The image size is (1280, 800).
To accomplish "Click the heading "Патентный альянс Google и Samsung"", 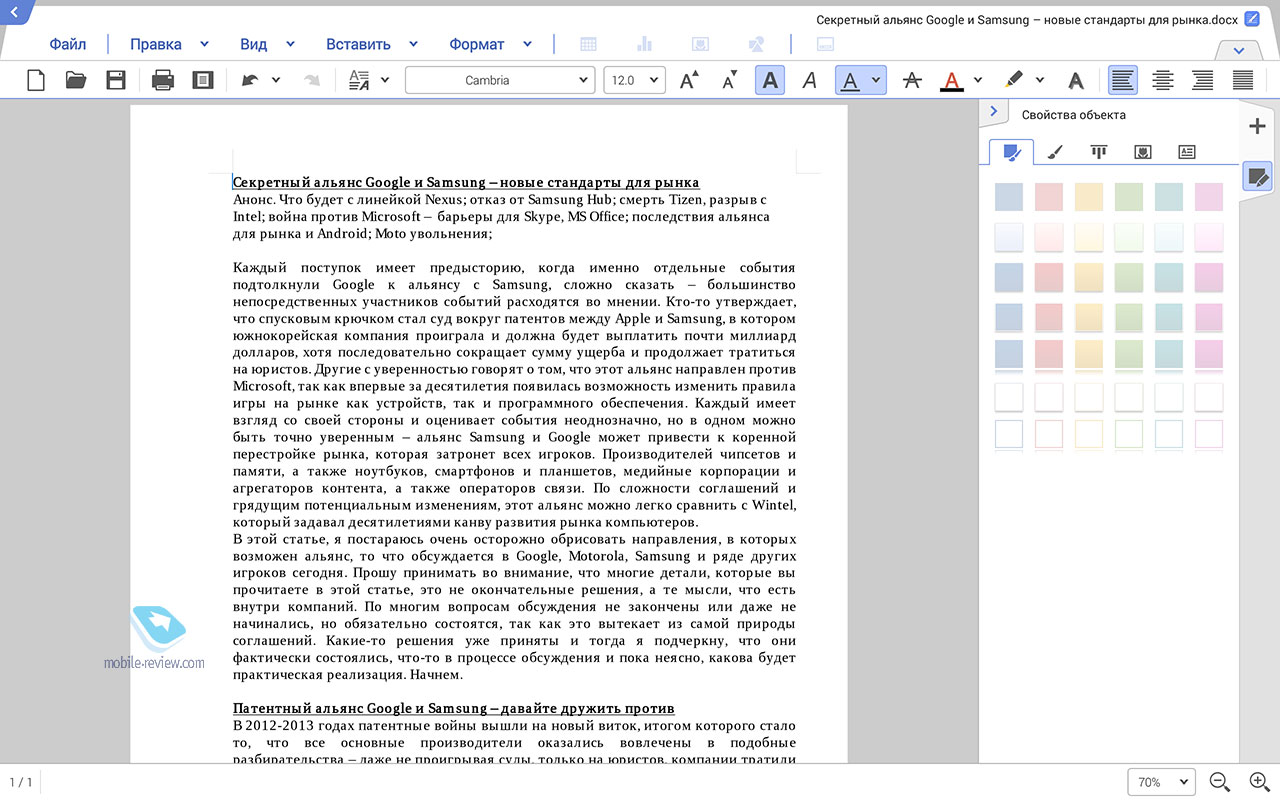I will pos(454,708).
